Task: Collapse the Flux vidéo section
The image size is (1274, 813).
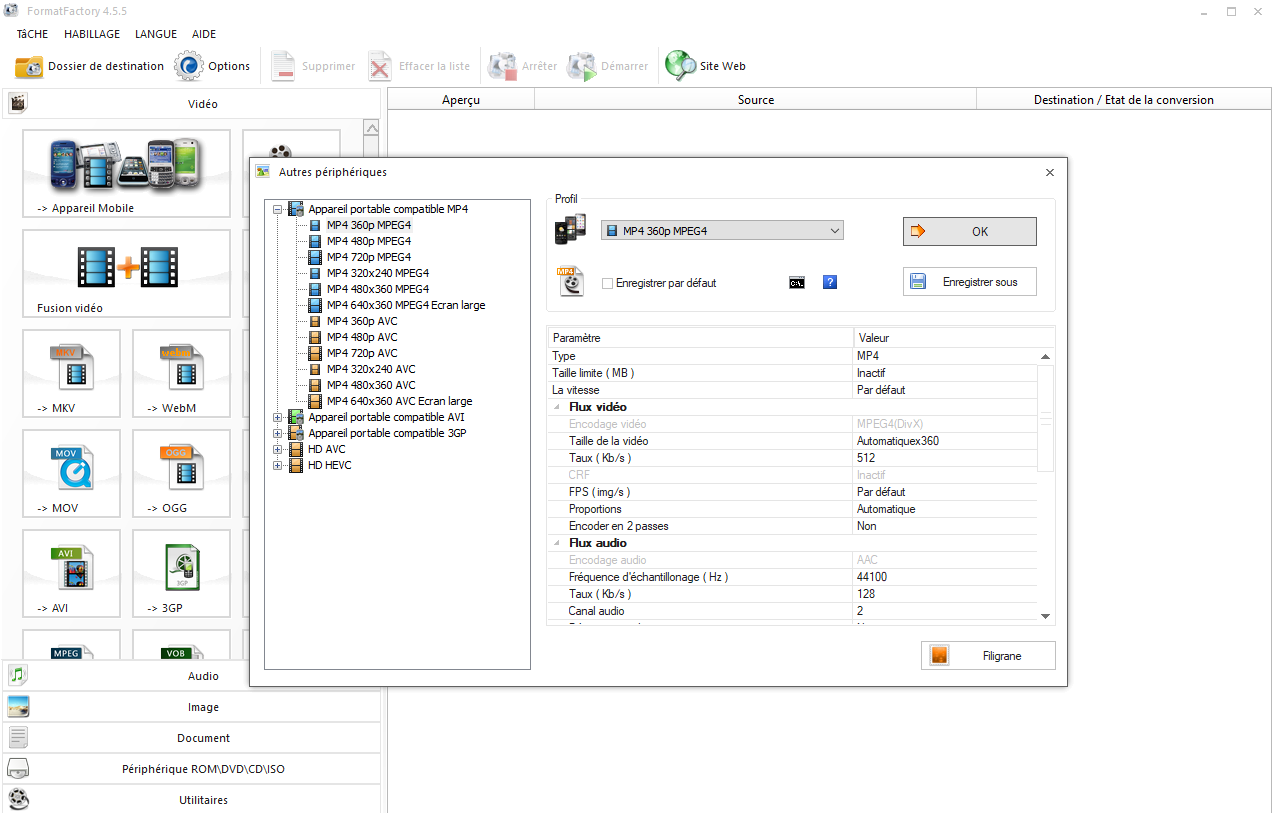Action: click(556, 406)
